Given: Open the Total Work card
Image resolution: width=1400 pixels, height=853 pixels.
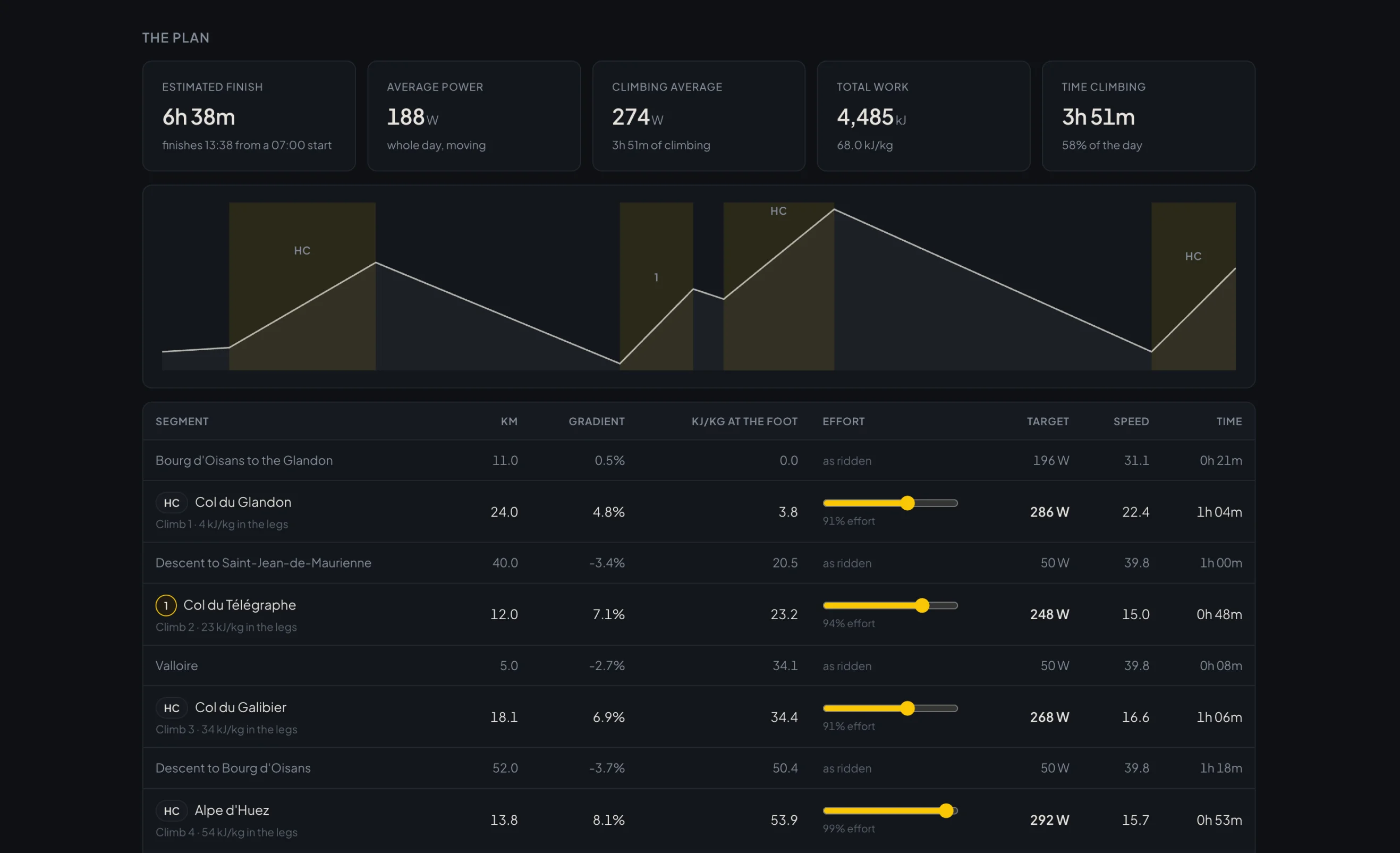Looking at the screenshot, I should pos(923,116).
